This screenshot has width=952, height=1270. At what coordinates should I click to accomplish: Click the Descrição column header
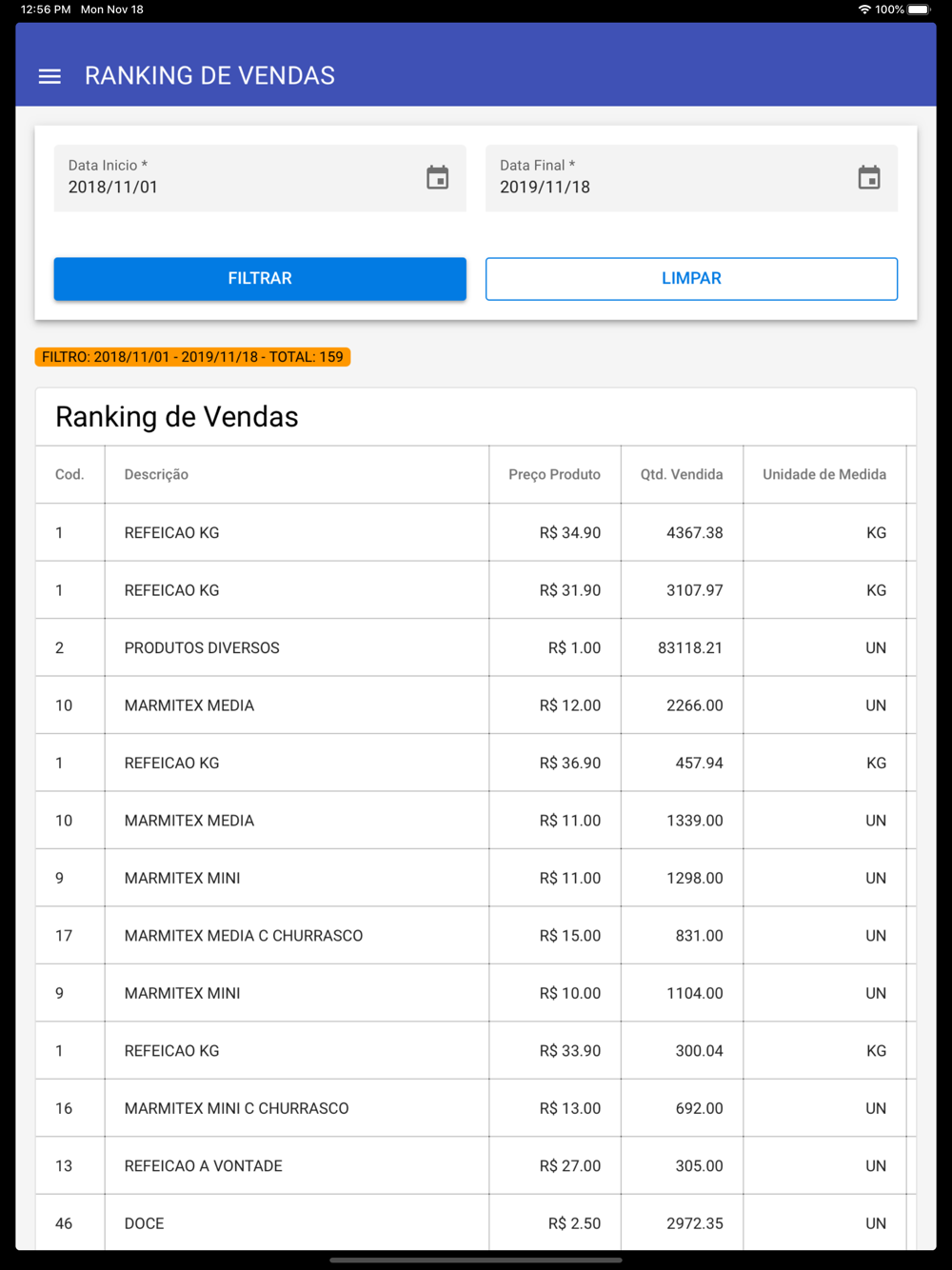[156, 474]
